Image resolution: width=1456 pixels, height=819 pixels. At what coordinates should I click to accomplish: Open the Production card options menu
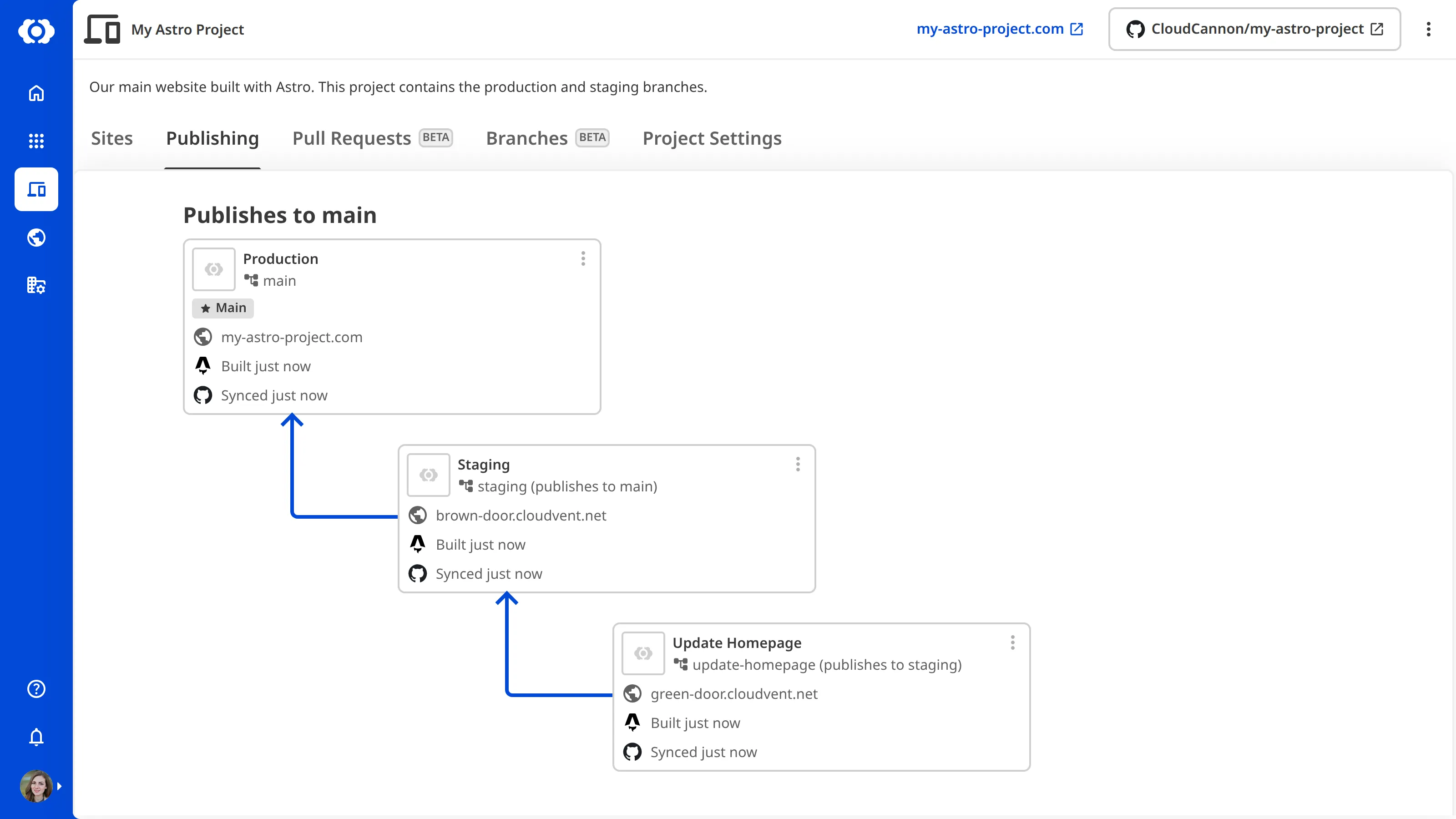583,259
